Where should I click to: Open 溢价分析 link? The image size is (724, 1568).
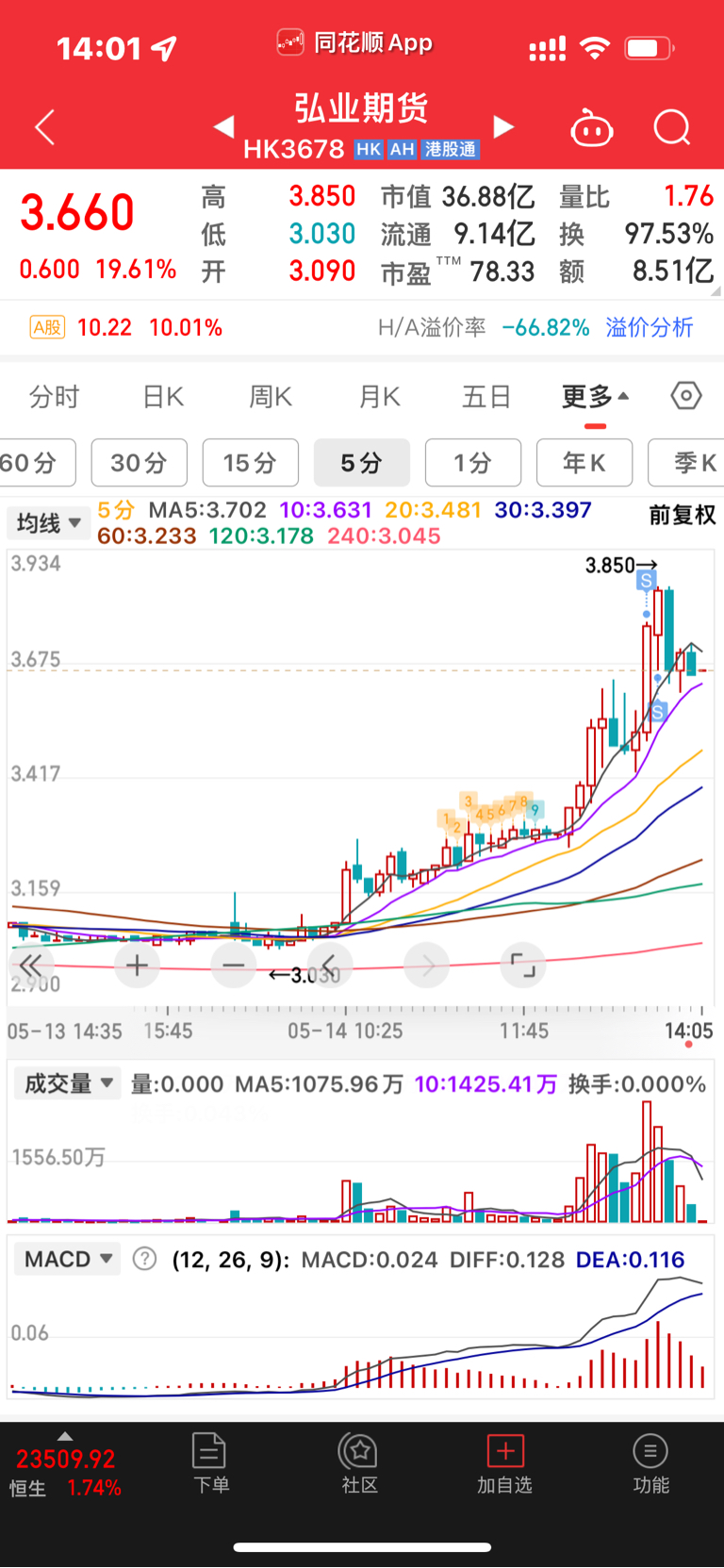(x=650, y=327)
